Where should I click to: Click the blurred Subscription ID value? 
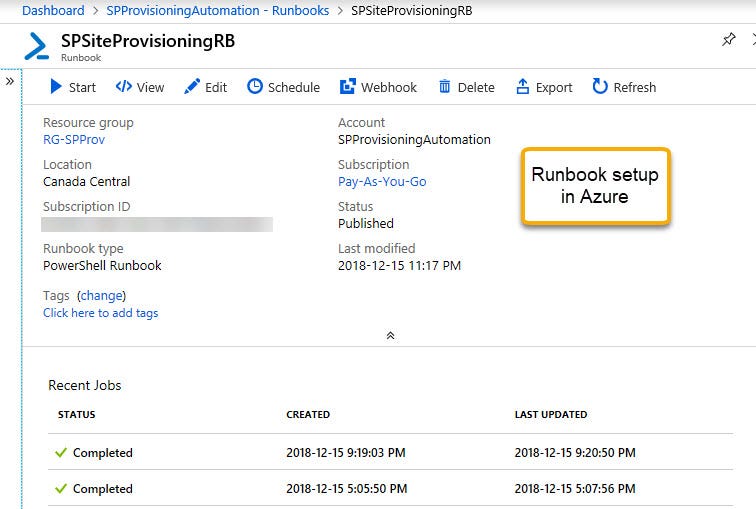click(x=157, y=225)
